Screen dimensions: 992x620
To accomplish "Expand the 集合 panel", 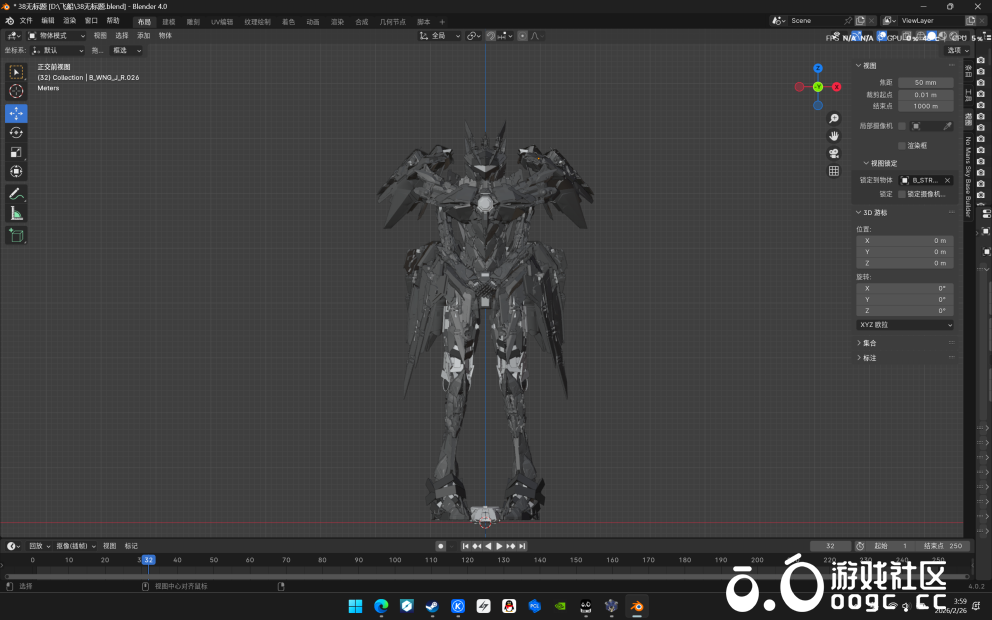I will point(868,343).
